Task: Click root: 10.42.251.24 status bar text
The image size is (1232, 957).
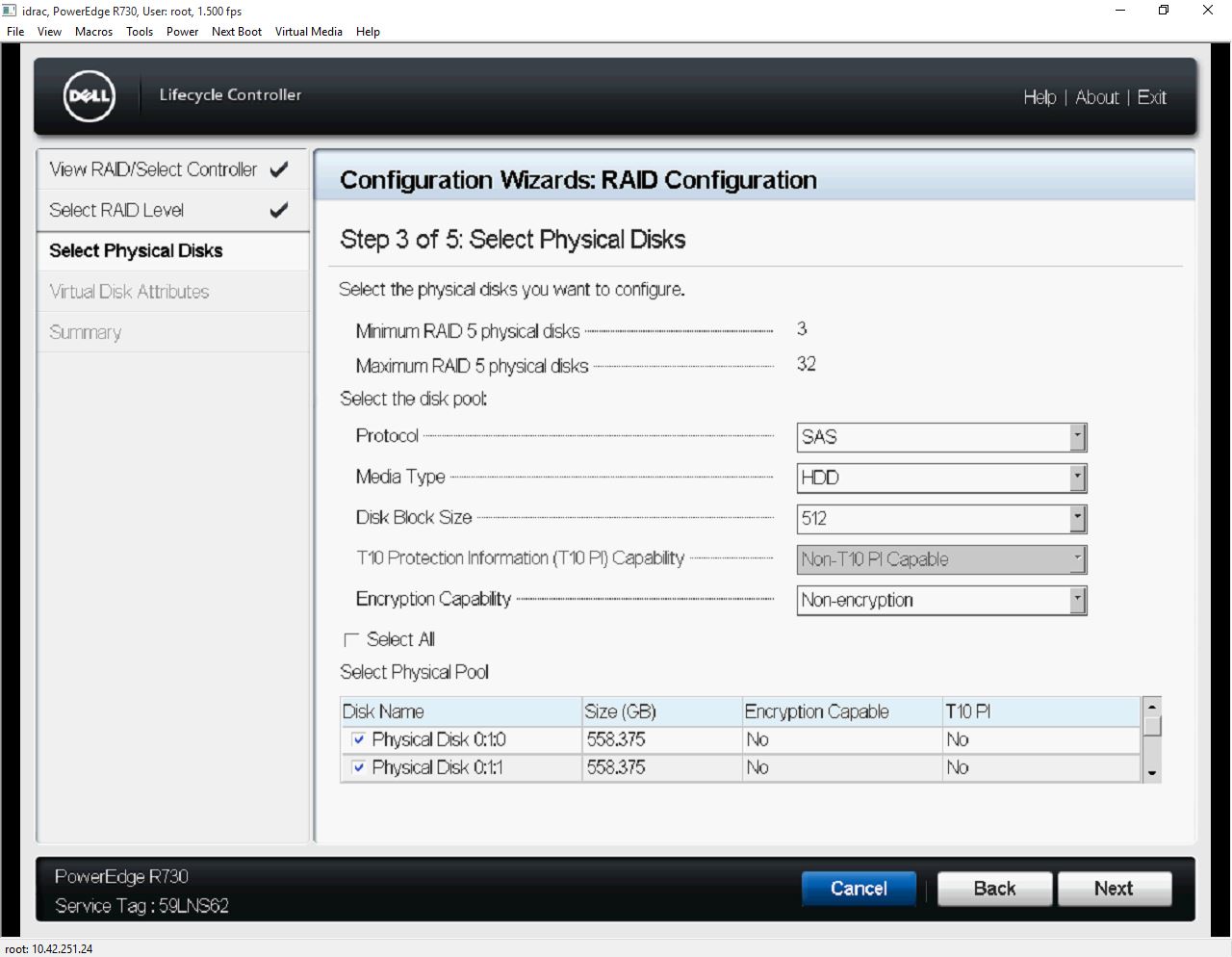Action: 48,948
